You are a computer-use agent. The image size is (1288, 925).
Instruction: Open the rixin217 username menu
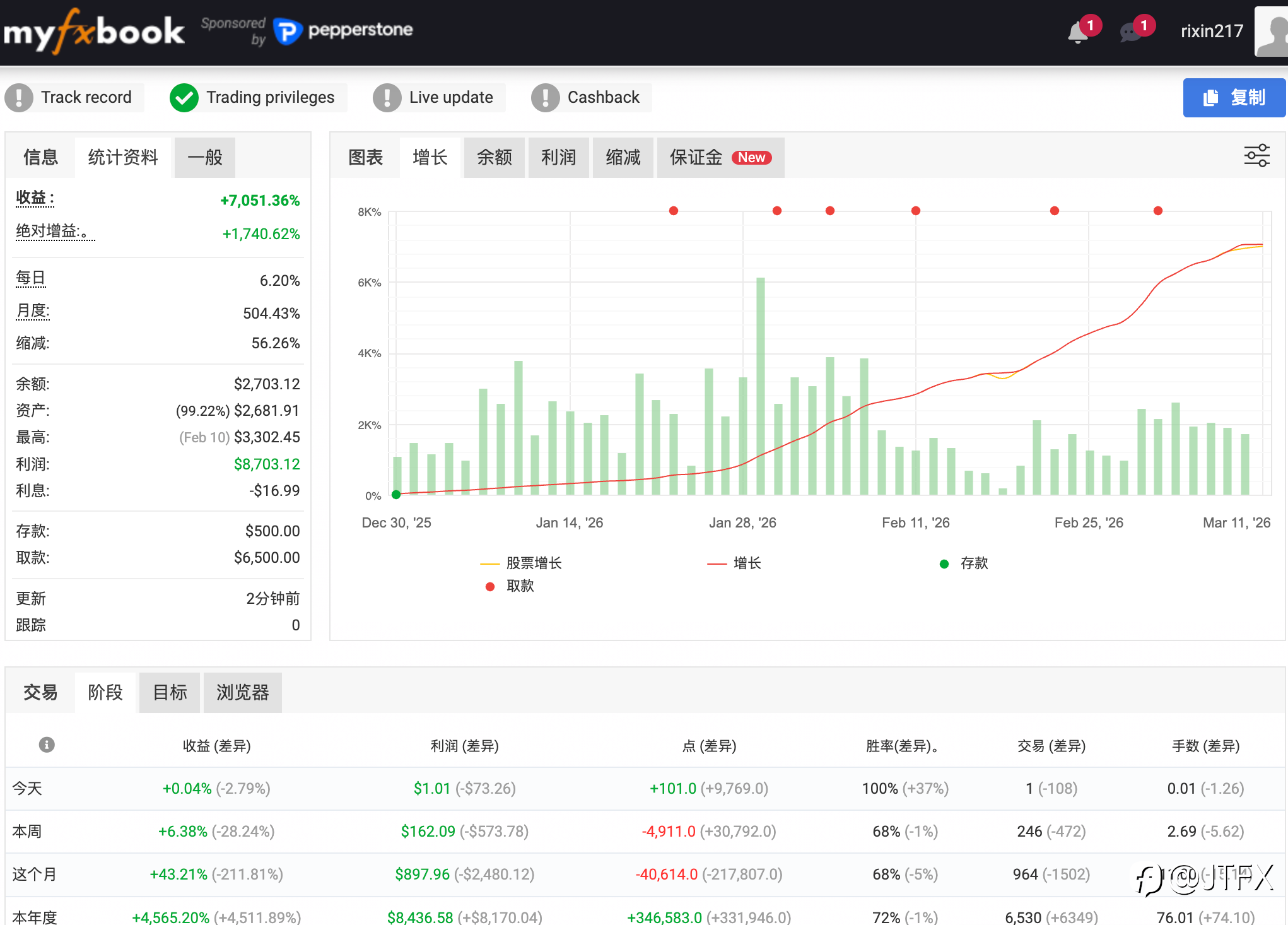(x=1211, y=32)
